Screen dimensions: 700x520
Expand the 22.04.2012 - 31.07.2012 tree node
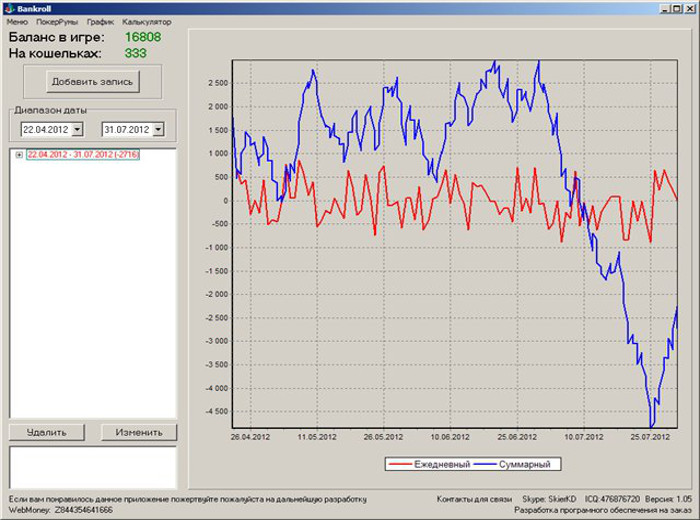19,155
